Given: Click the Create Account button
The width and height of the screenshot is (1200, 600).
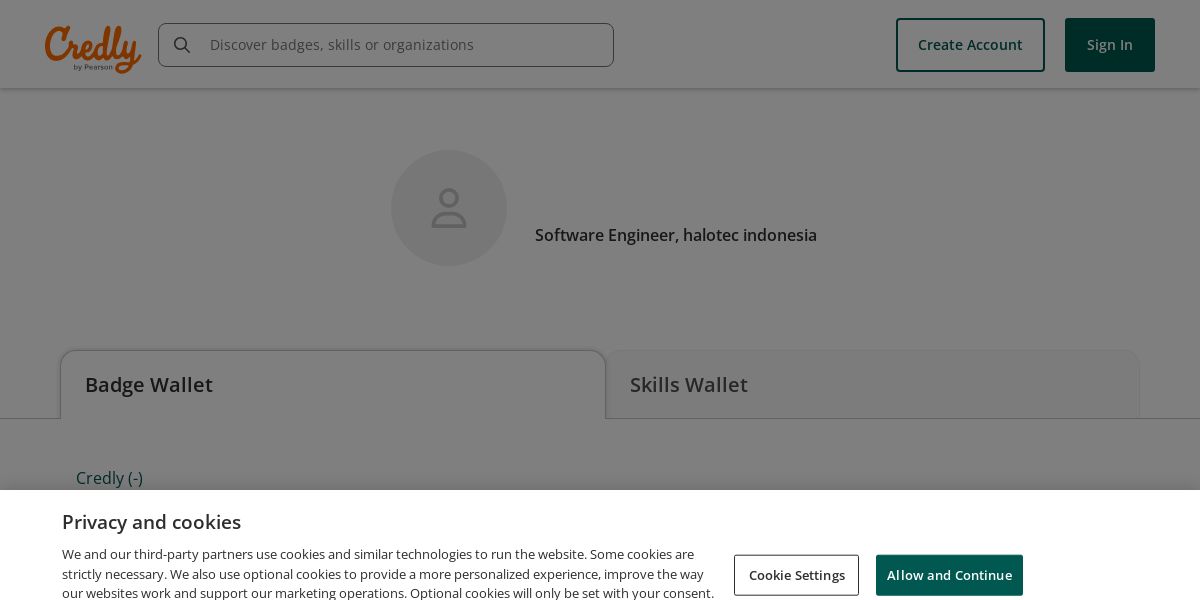Looking at the screenshot, I should click(x=970, y=45).
